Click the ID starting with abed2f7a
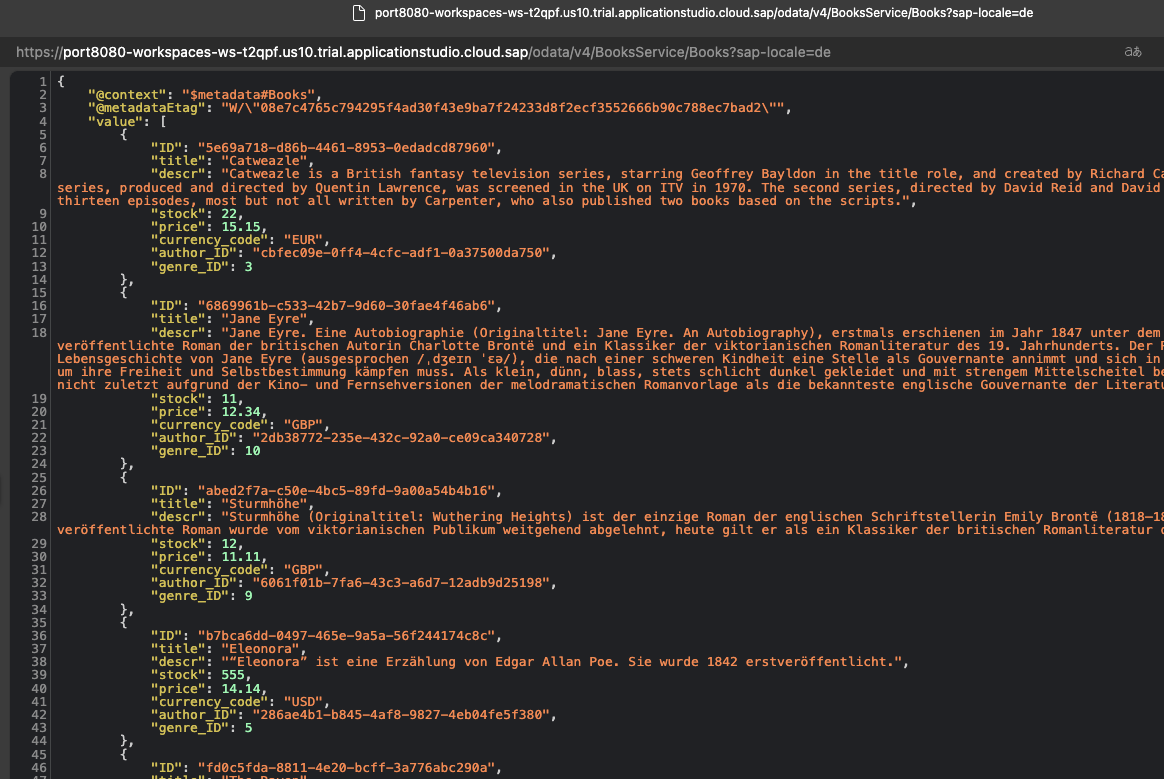This screenshot has width=1164, height=779. pos(346,491)
